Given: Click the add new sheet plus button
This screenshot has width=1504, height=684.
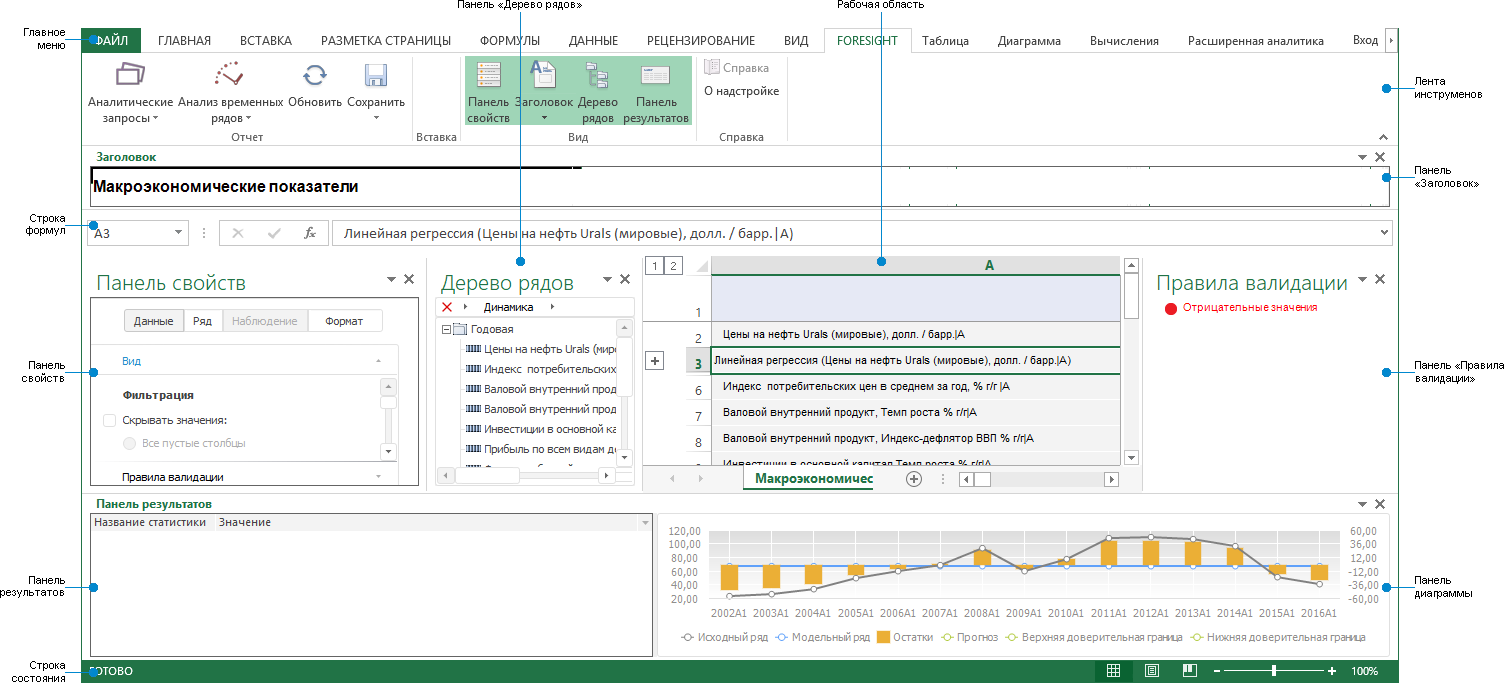Looking at the screenshot, I should coord(913,479).
